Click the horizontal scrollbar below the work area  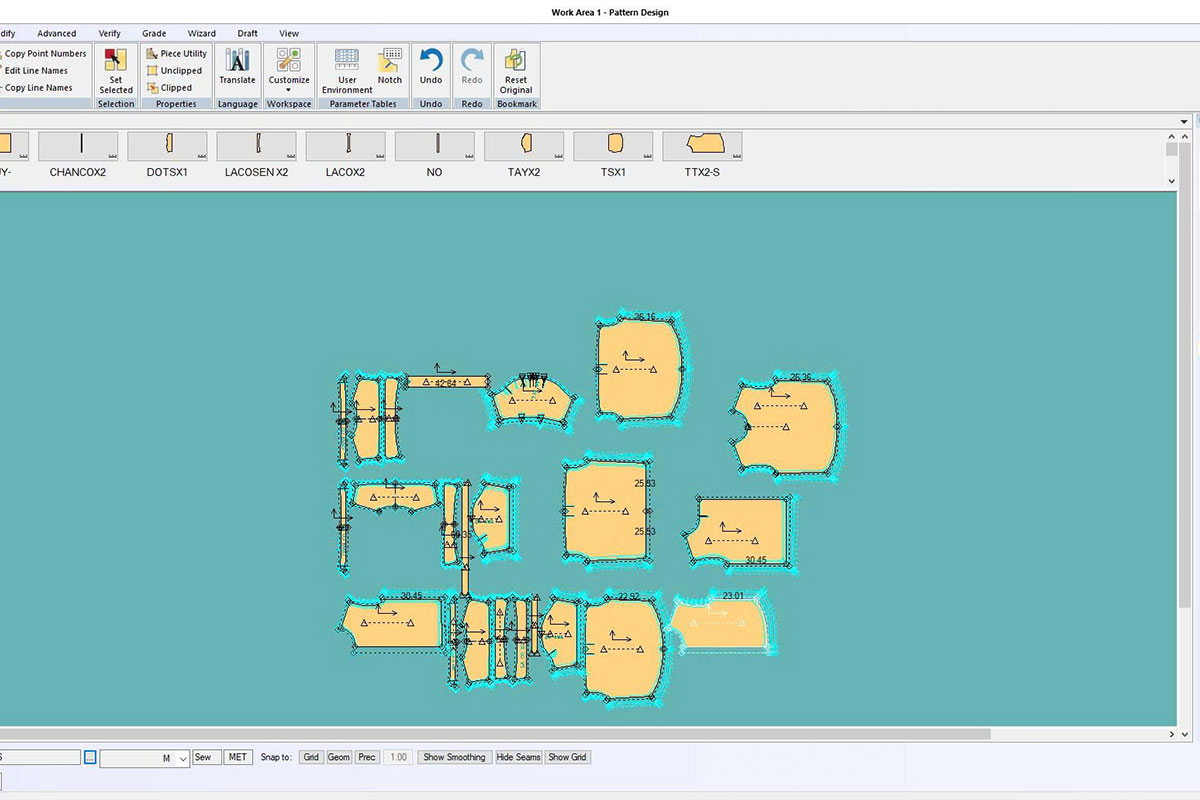[500, 734]
